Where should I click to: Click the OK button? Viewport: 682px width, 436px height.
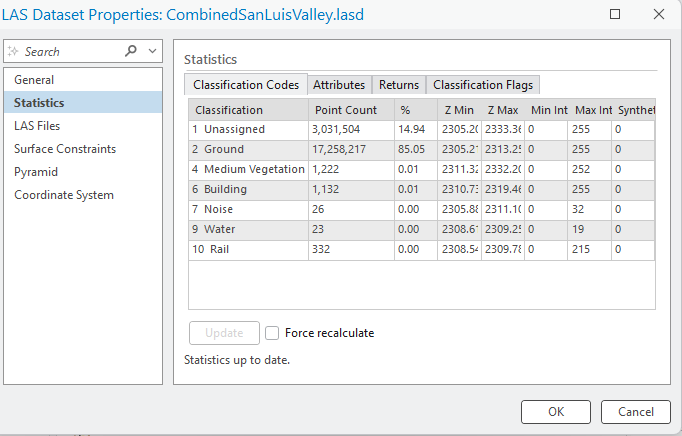pyautogui.click(x=556, y=411)
